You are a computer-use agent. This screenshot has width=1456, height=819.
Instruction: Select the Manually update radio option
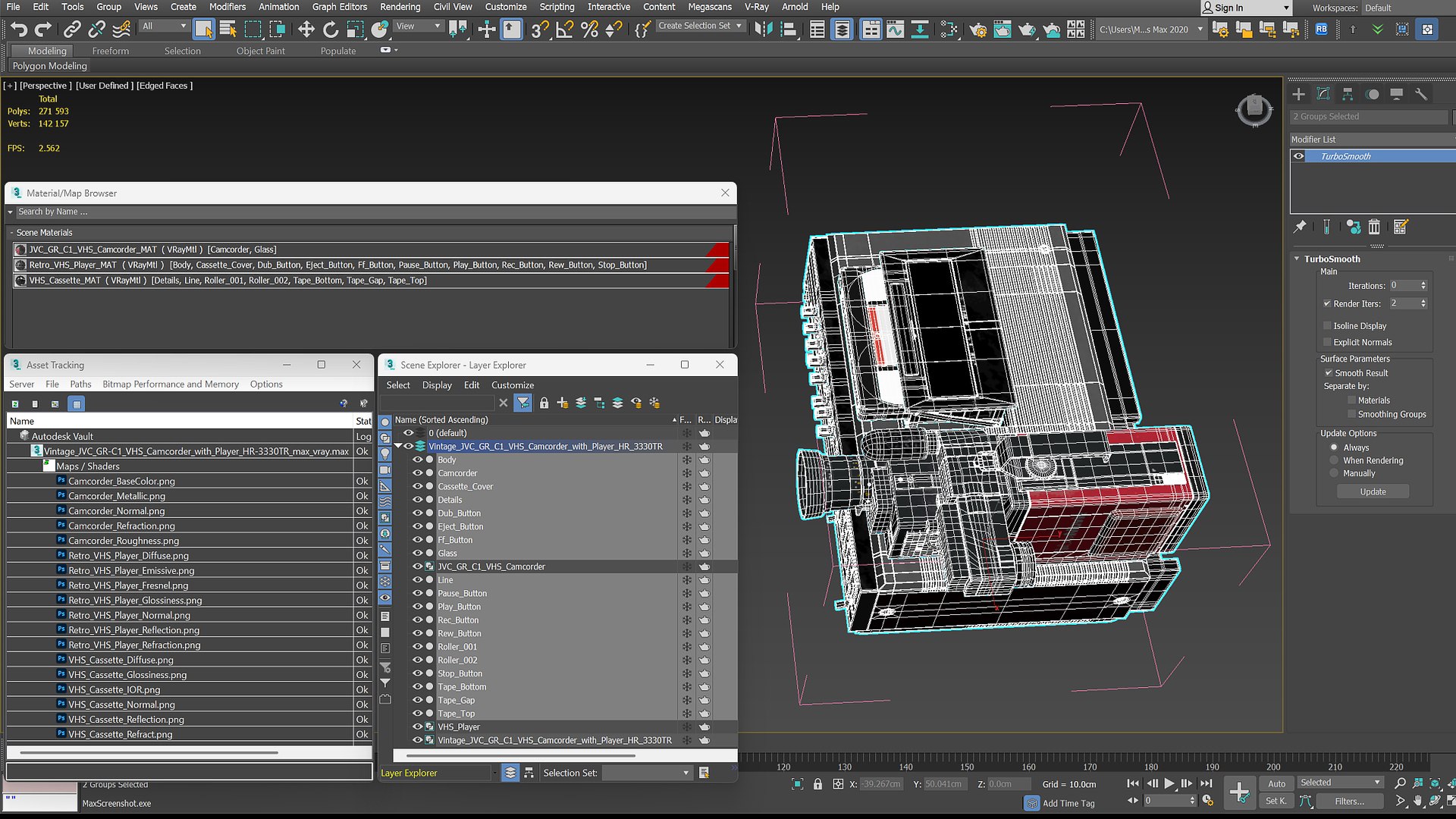[1335, 473]
